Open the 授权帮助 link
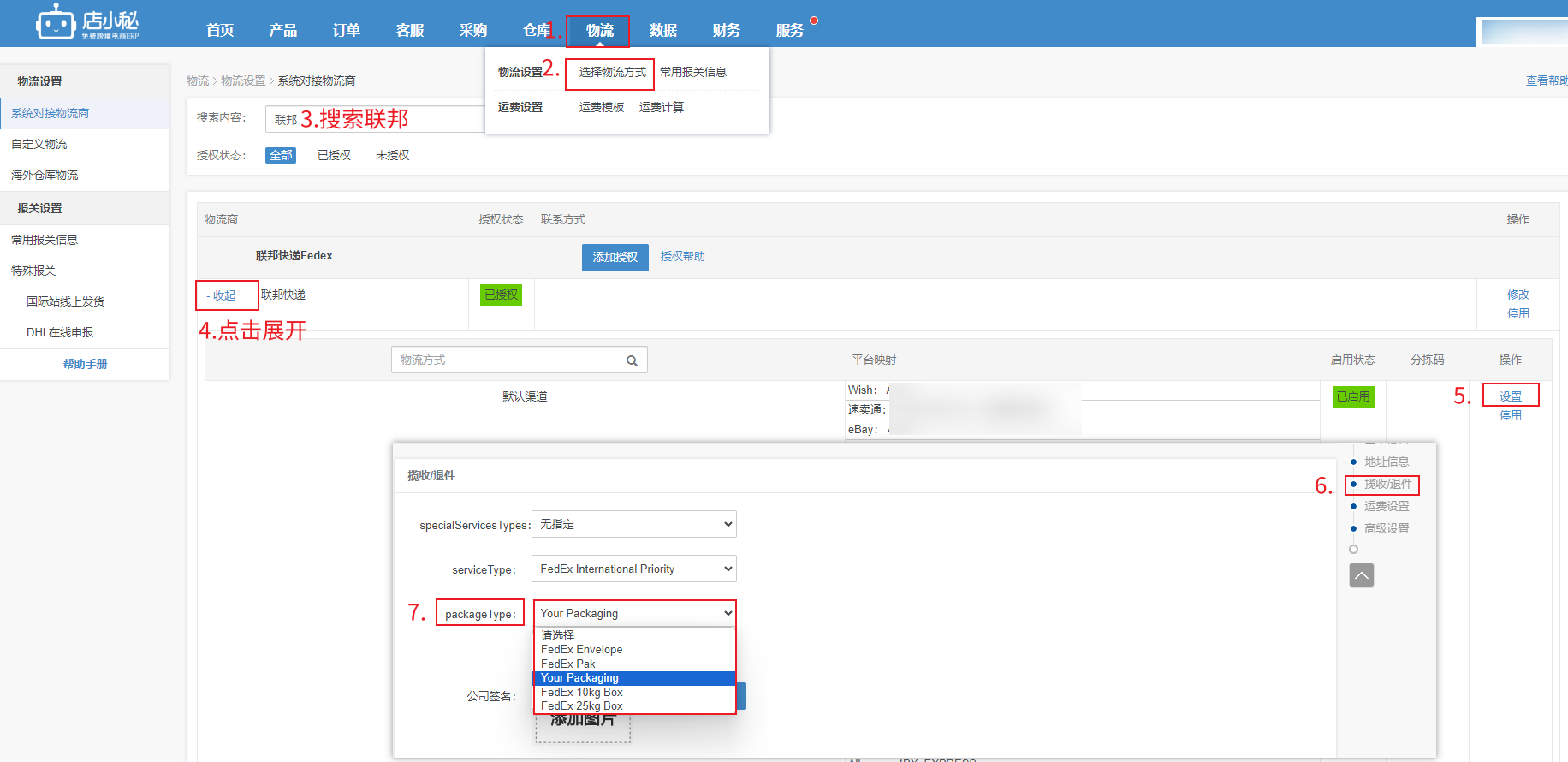The width and height of the screenshot is (1568, 762). coord(683,256)
